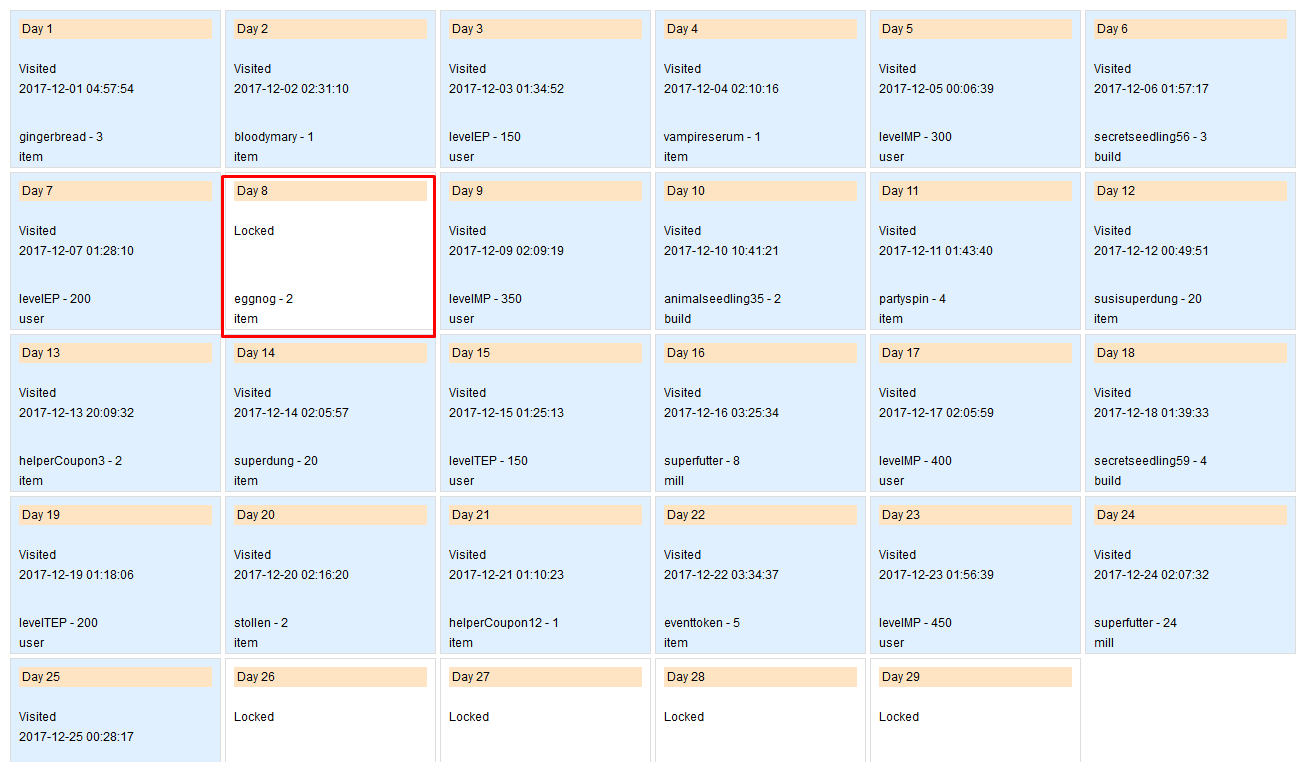Open the Day 25 visited tile
The image size is (1308, 762).
click(x=115, y=710)
